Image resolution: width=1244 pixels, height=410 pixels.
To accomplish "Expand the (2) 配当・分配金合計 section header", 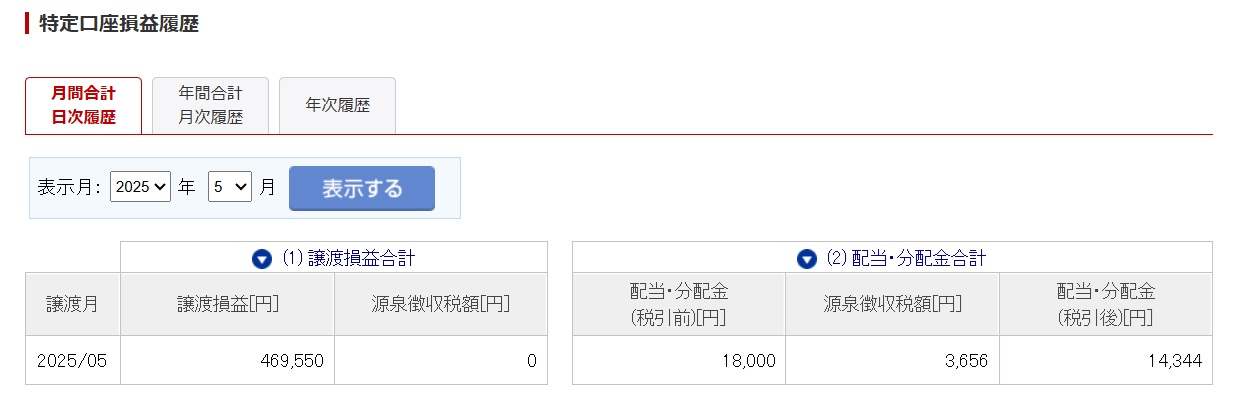I will coord(892,258).
